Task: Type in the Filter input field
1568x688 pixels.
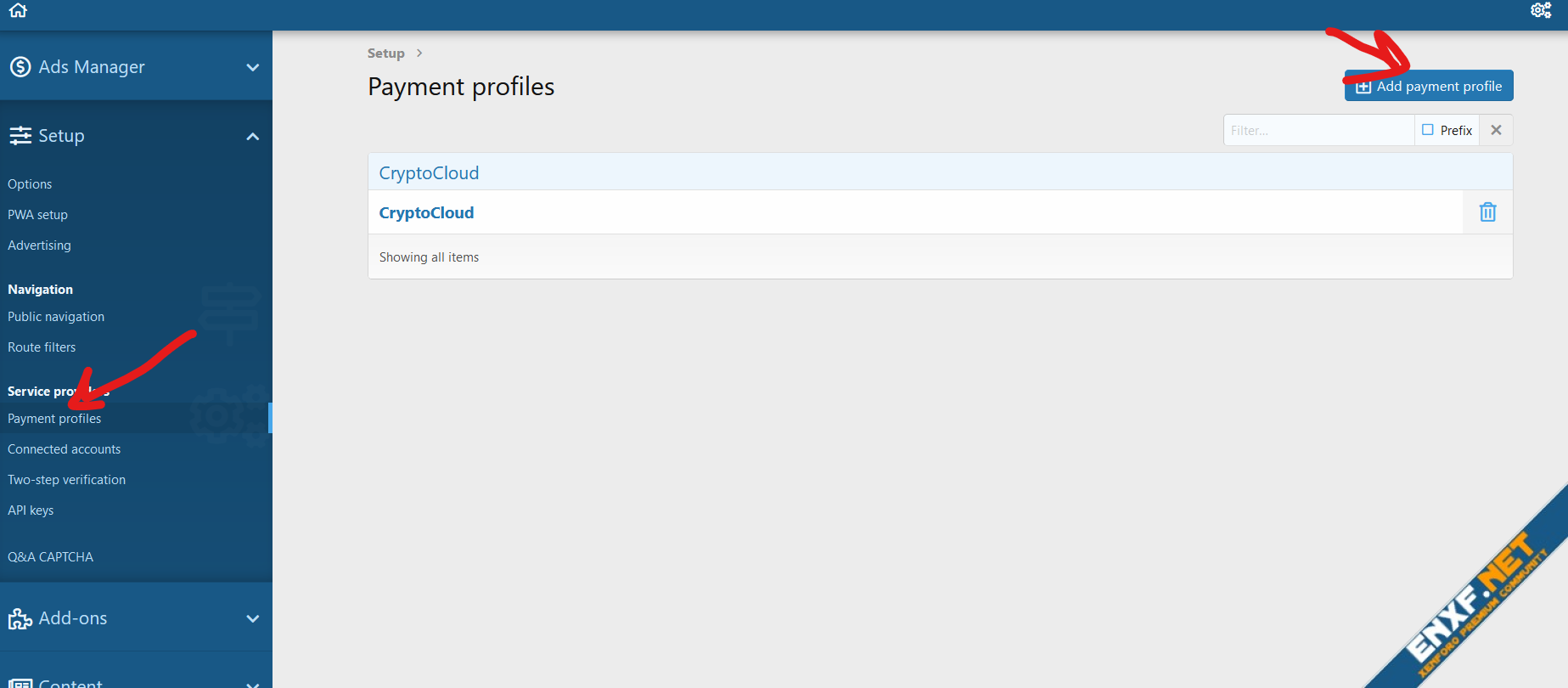Action: (x=1318, y=130)
